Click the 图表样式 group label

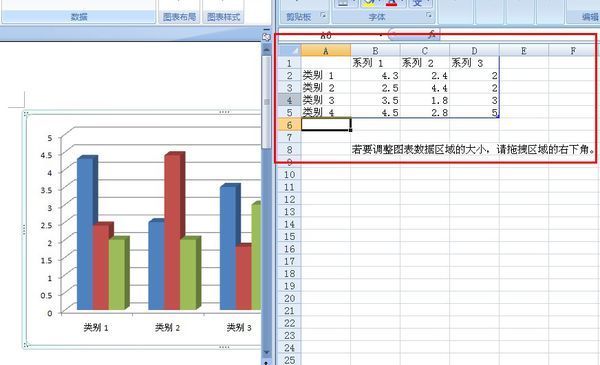(223, 17)
